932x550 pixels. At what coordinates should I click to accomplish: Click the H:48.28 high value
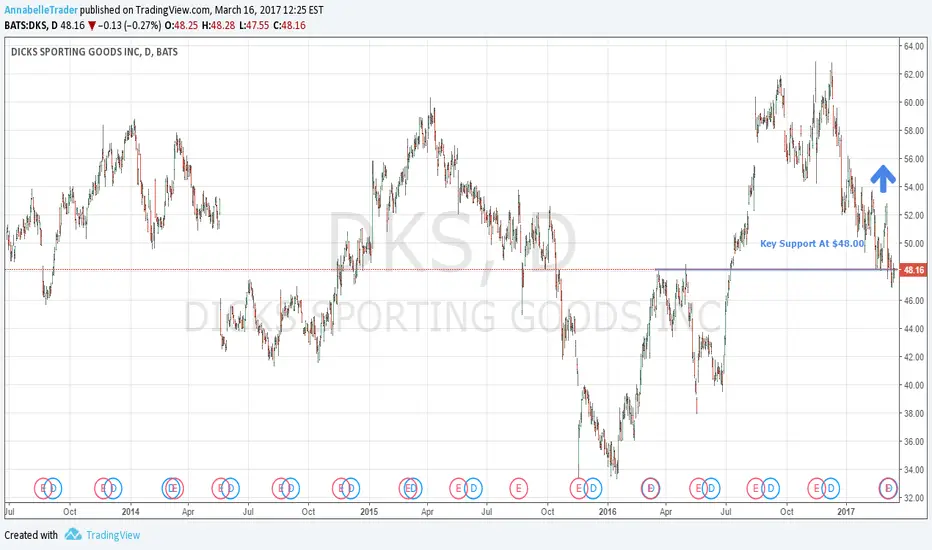pos(218,26)
